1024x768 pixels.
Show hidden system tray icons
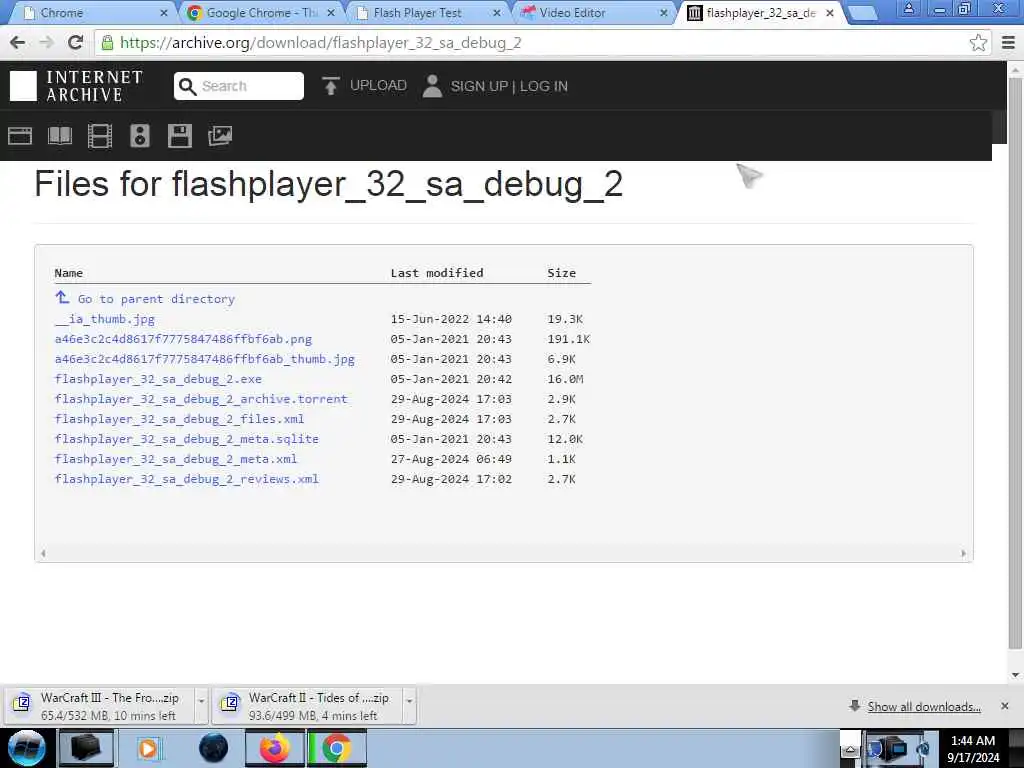850,748
